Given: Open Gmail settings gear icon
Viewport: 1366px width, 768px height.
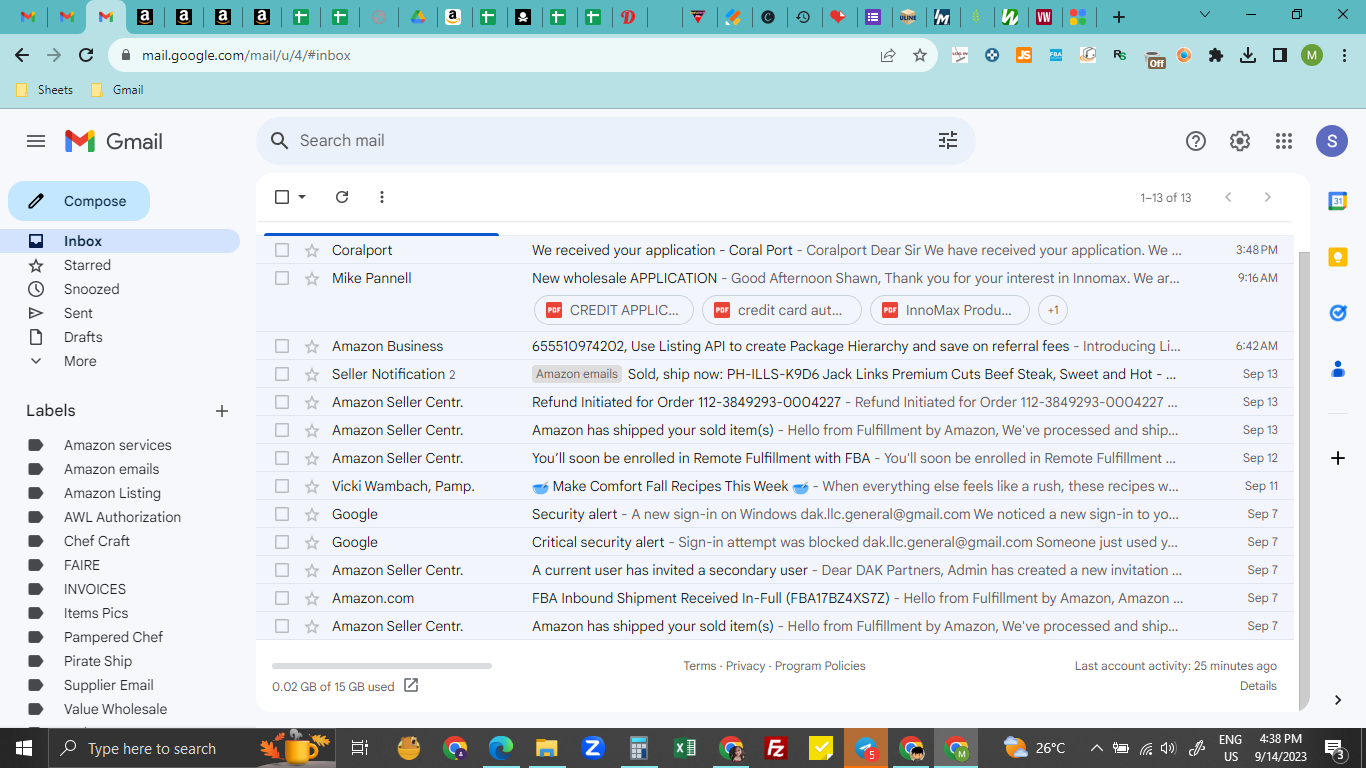Looking at the screenshot, I should 1240,141.
